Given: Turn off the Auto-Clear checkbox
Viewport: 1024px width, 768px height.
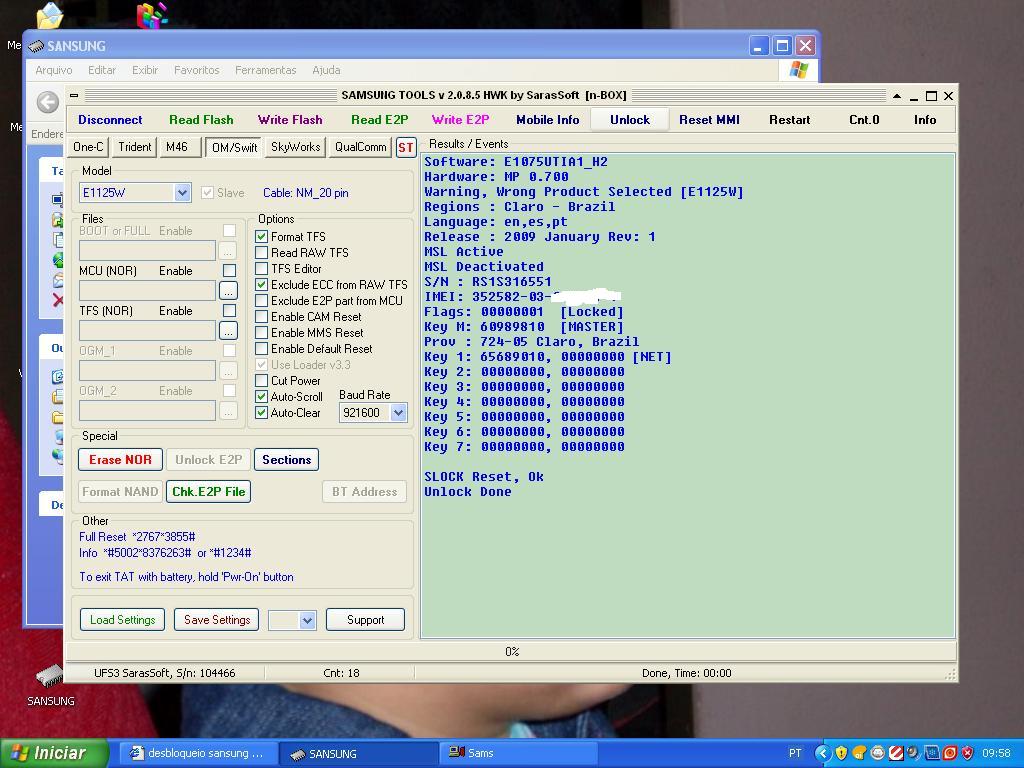Looking at the screenshot, I should point(261,413).
